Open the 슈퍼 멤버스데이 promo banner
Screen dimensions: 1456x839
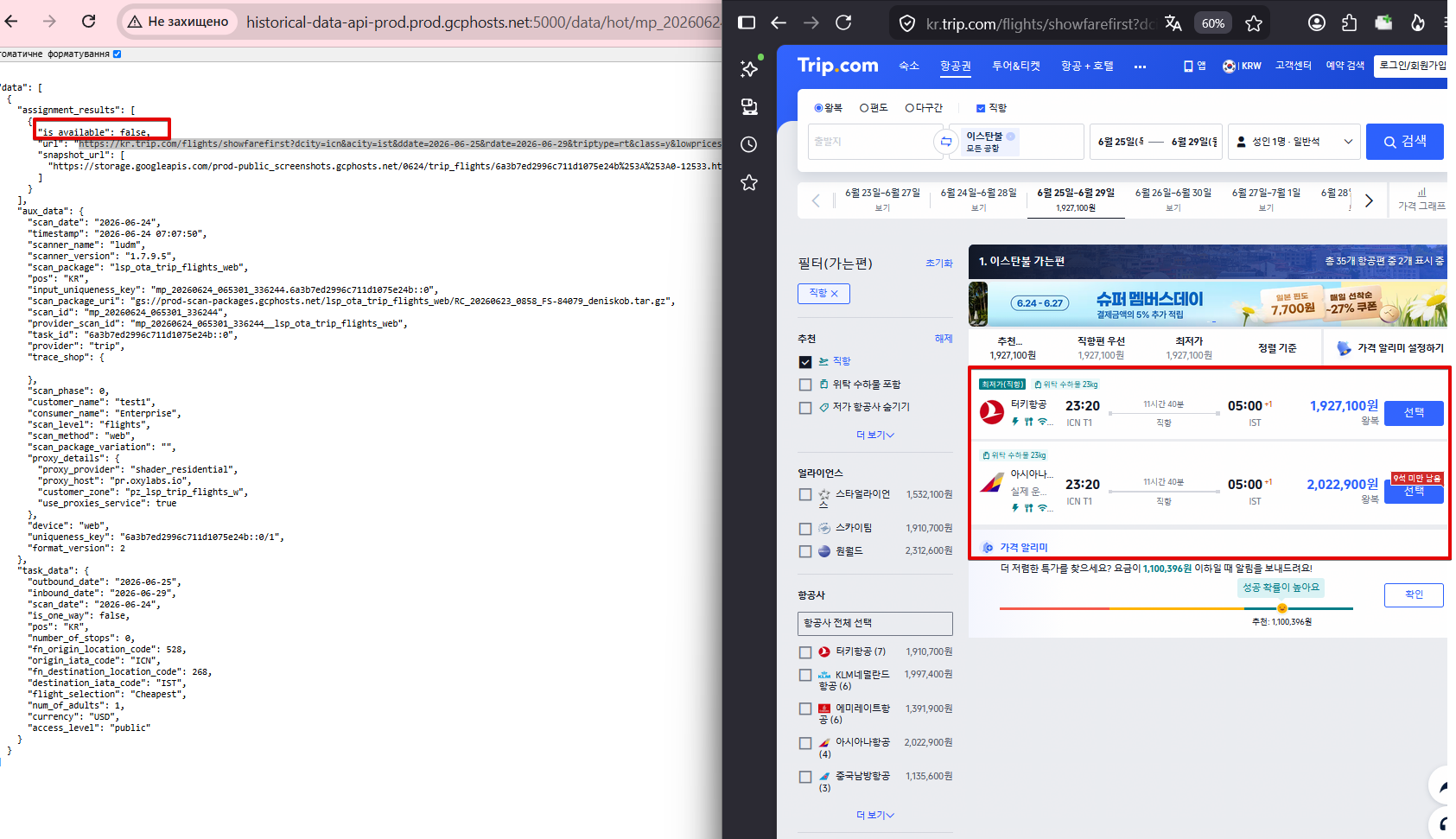[x=1208, y=304]
